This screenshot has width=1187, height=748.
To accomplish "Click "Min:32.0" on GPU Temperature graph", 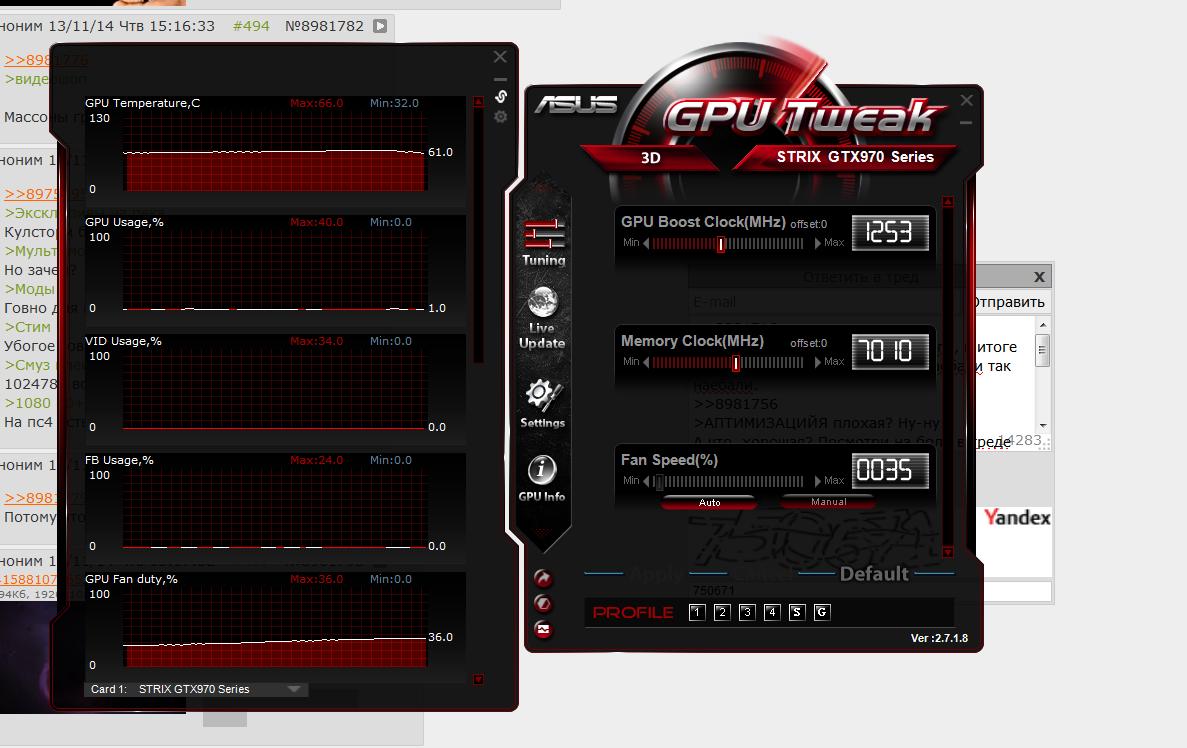I will click(394, 103).
